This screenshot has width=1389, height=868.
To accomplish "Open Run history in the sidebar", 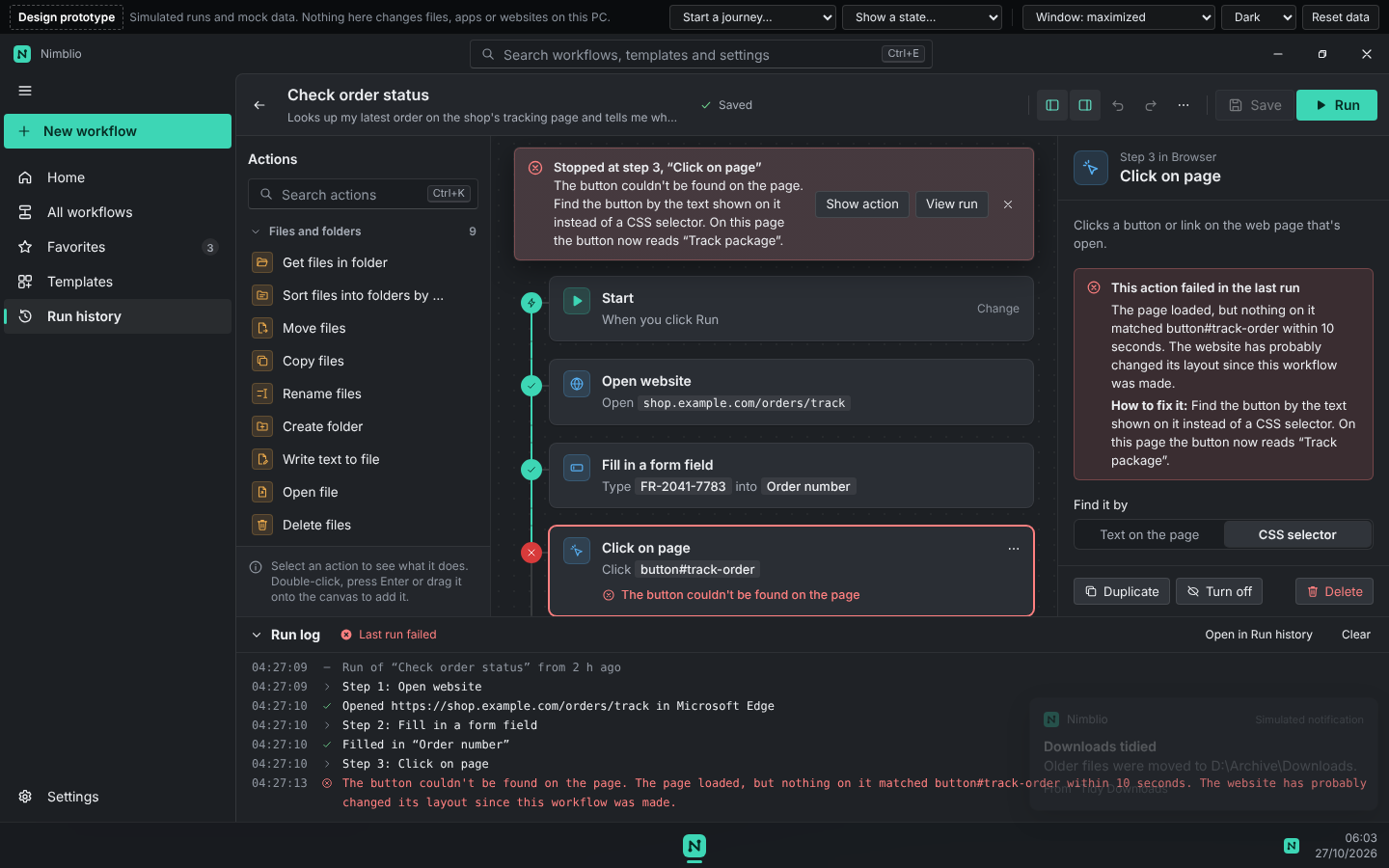I will point(118,316).
